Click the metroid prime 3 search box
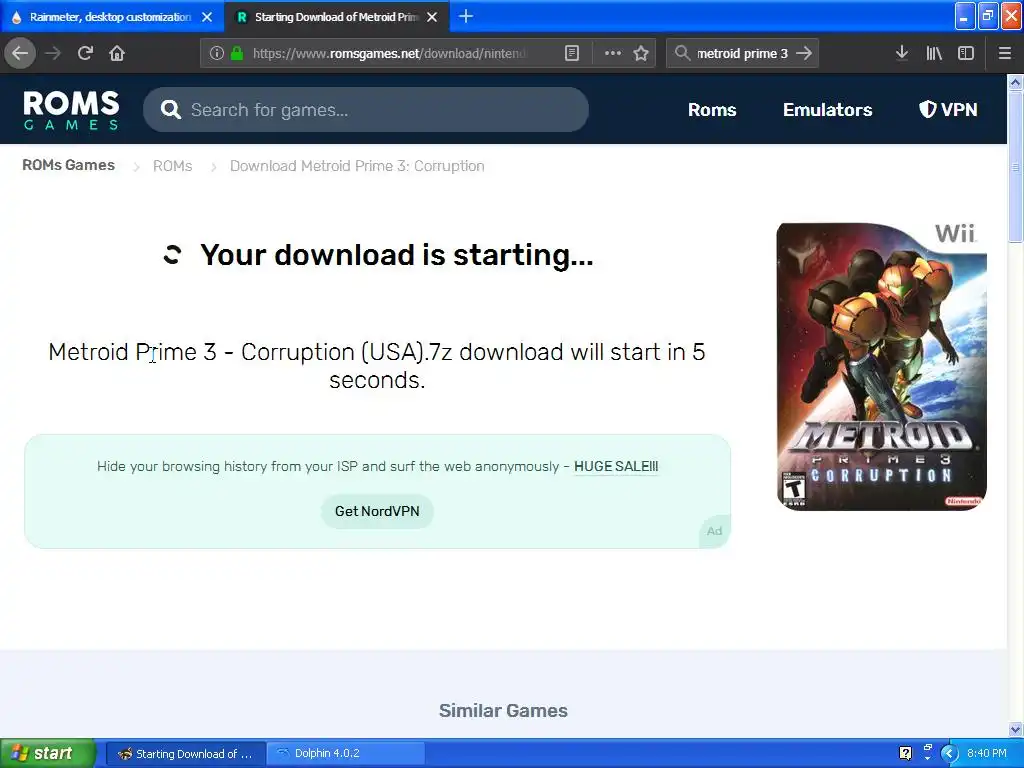 pyautogui.click(x=742, y=54)
